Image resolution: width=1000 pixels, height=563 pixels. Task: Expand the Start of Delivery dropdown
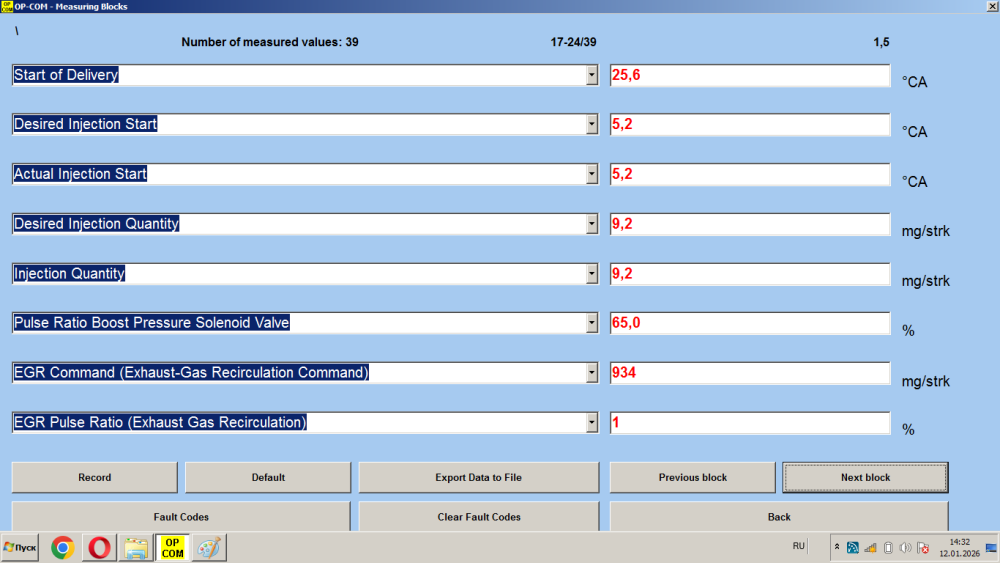coord(591,75)
